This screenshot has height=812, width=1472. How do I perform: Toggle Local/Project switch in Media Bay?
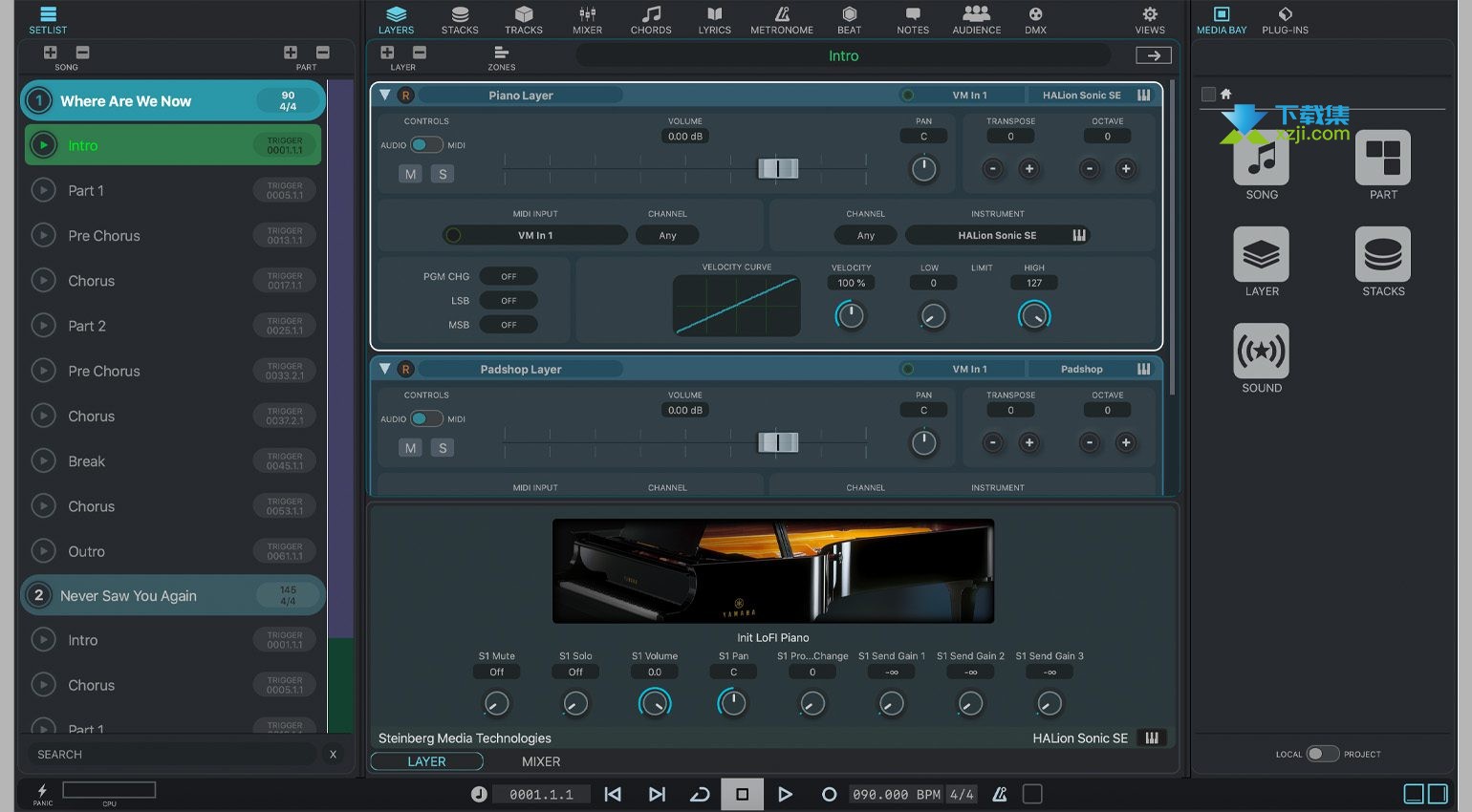tap(1323, 754)
